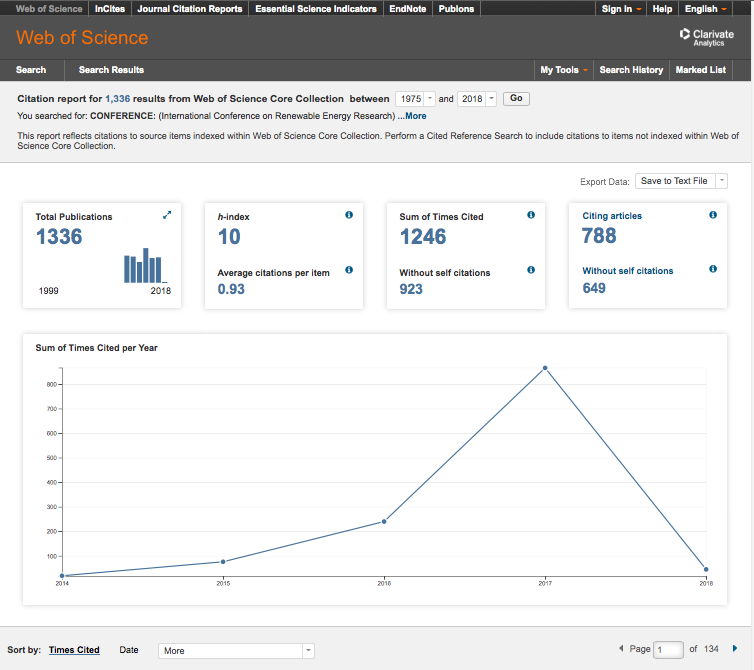Viewport: 754px width, 670px height.
Task: Click the Sum of Times Cited per Year heading
Action: pos(96,348)
